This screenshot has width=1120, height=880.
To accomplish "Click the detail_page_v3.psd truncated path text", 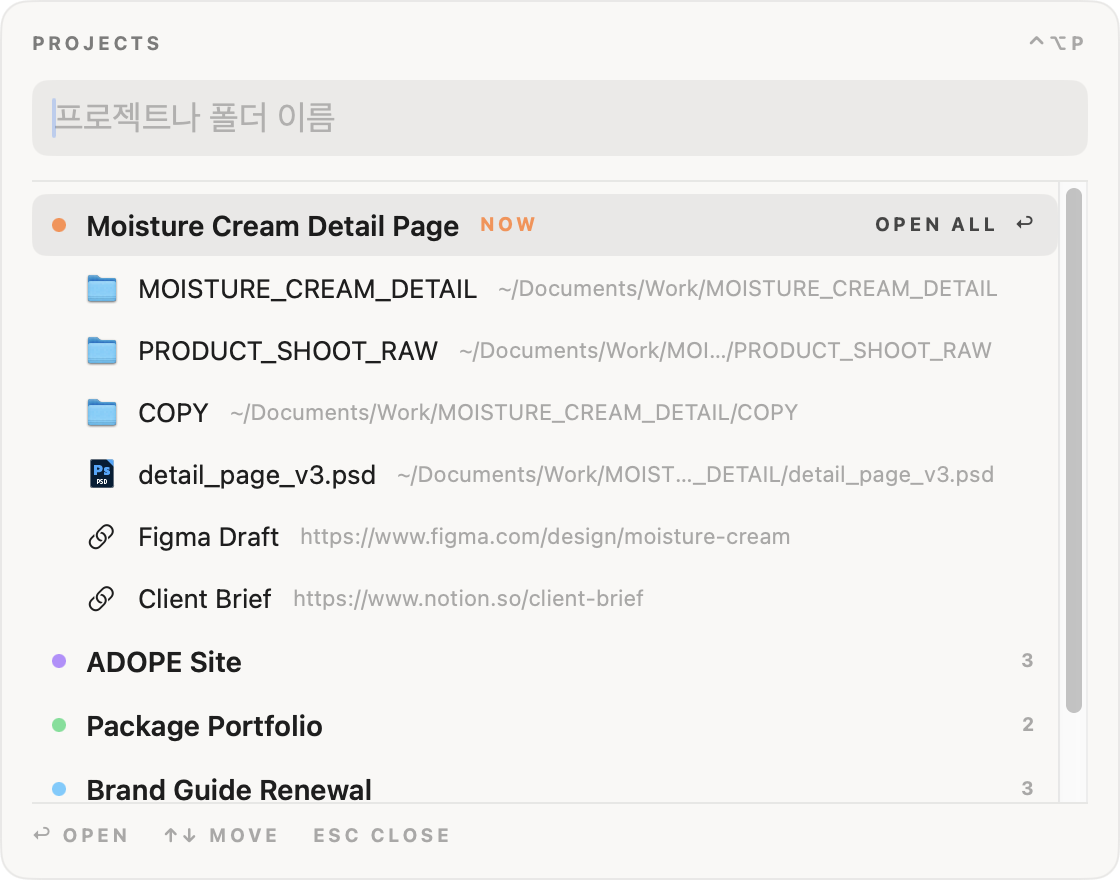I will click(x=695, y=475).
